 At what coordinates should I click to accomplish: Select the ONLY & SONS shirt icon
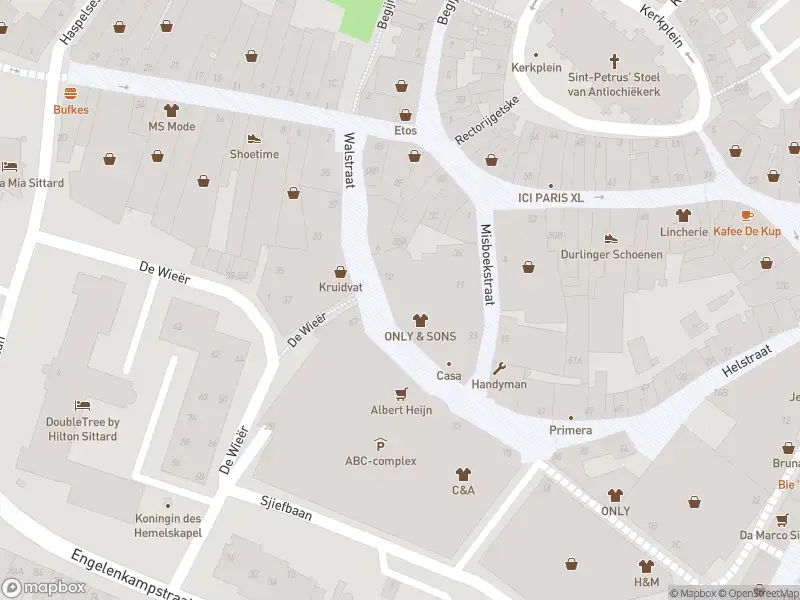420,320
